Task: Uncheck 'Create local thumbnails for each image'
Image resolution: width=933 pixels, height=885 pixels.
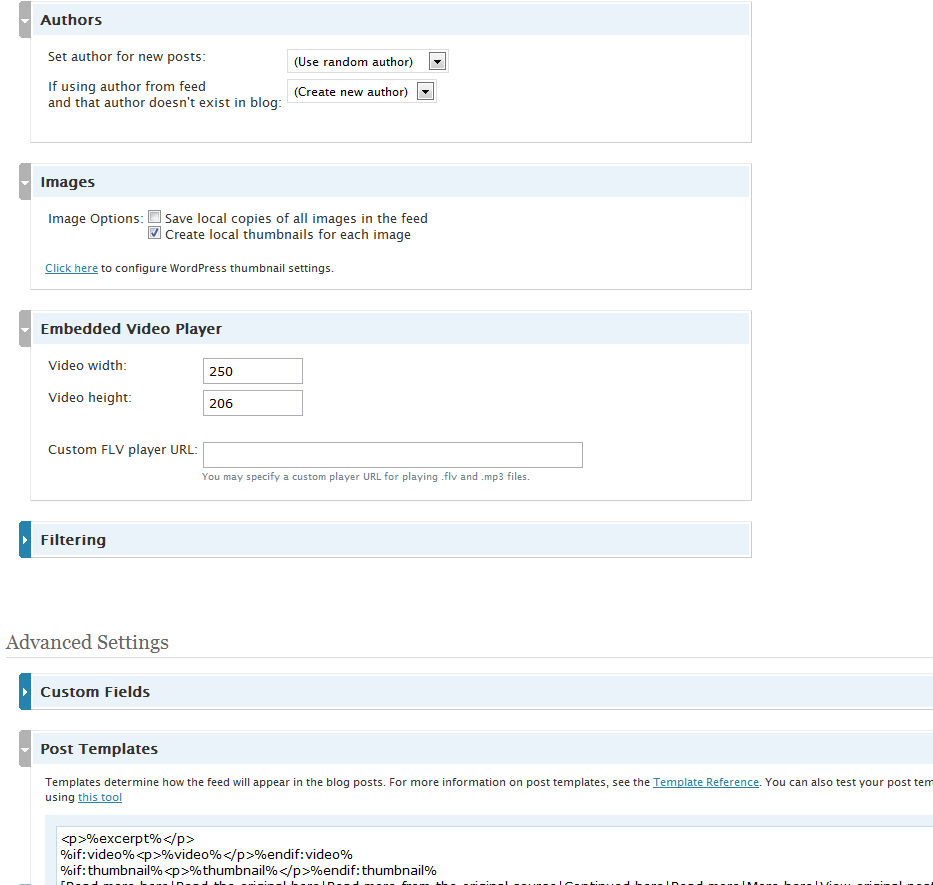Action: (x=154, y=233)
